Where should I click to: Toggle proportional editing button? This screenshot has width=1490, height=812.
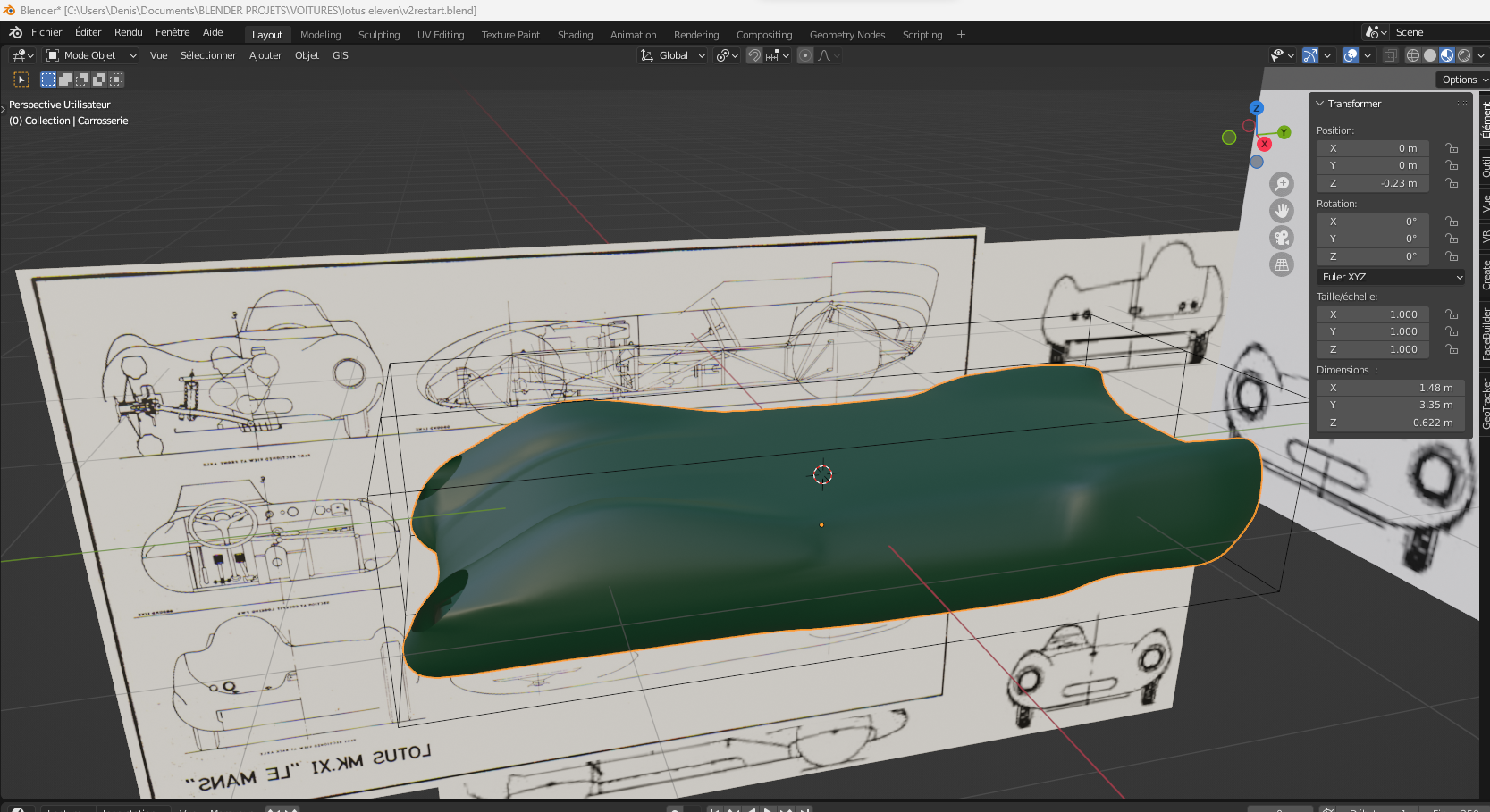point(805,55)
